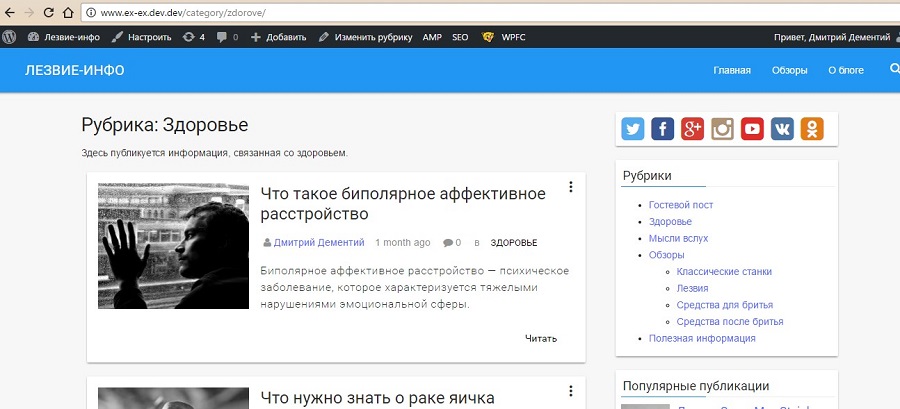The width and height of the screenshot is (900, 409).
Task: Click the Рубрика: Здоровье page heading
Action: [165, 124]
